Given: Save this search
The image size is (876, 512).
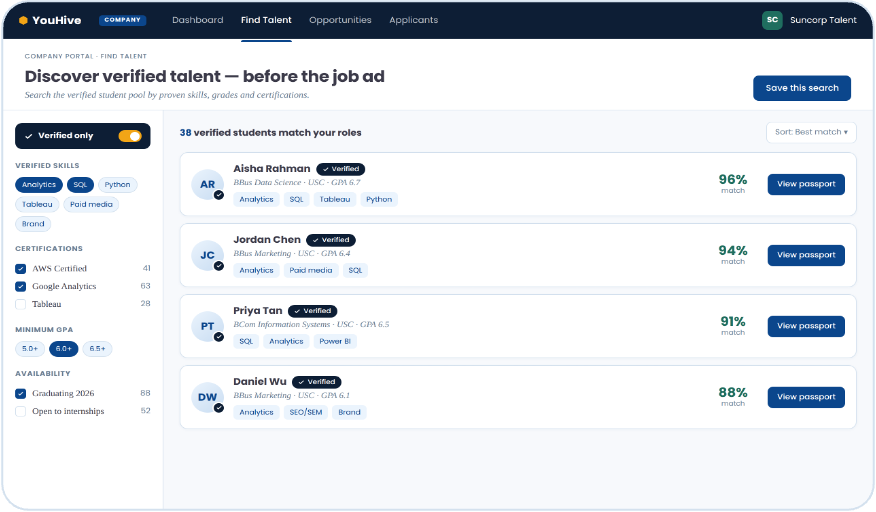Looking at the screenshot, I should [802, 88].
